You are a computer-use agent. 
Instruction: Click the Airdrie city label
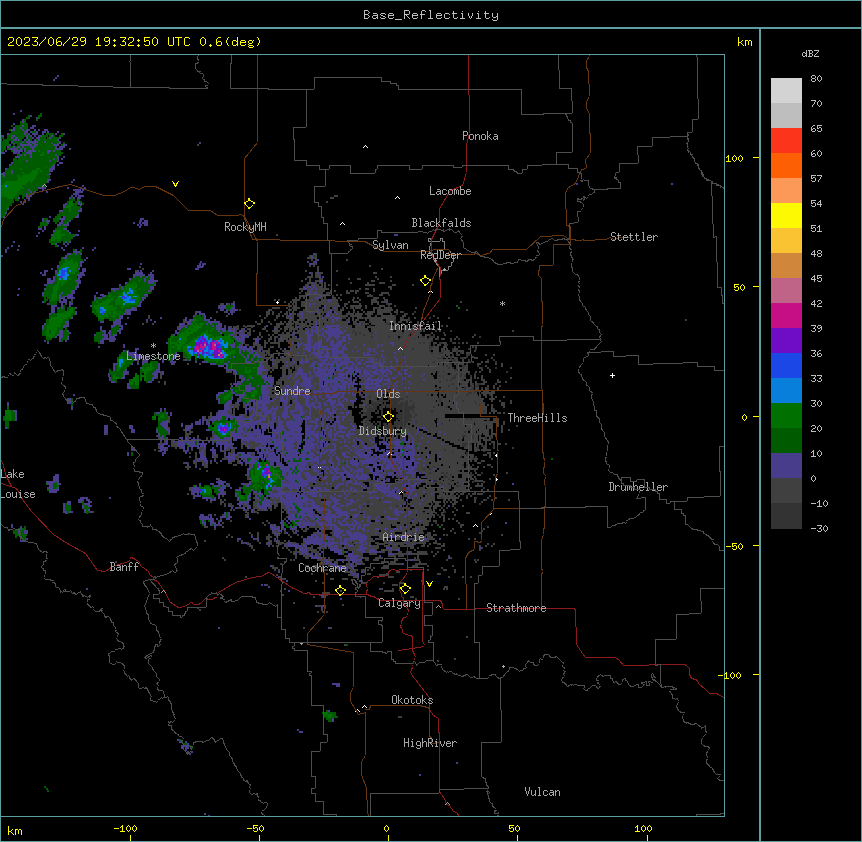pyautogui.click(x=403, y=537)
